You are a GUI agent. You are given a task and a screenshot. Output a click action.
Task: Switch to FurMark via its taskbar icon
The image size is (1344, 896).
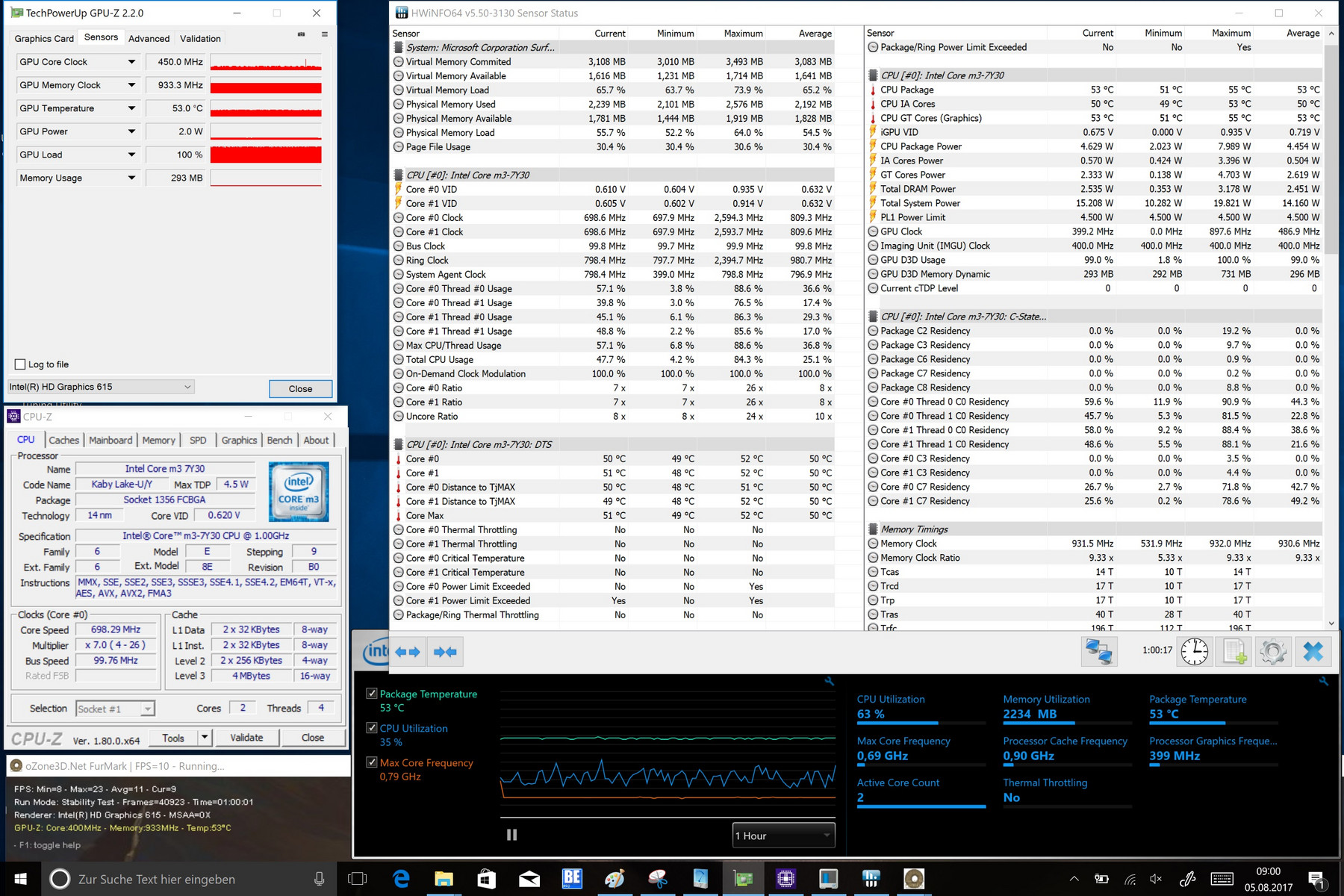point(914,879)
